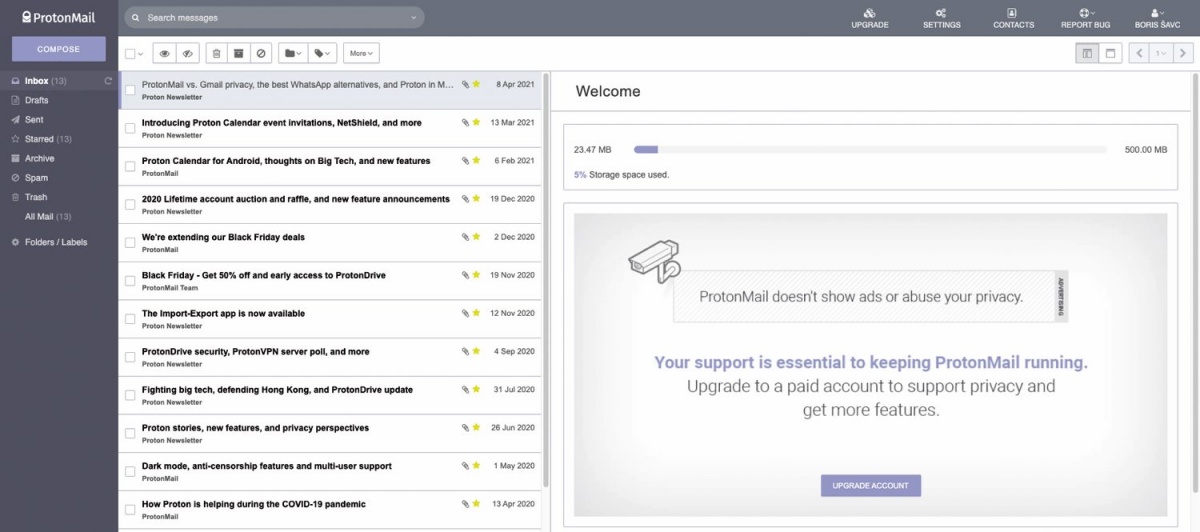Move selected messages to trash icon

pyautogui.click(x=216, y=53)
